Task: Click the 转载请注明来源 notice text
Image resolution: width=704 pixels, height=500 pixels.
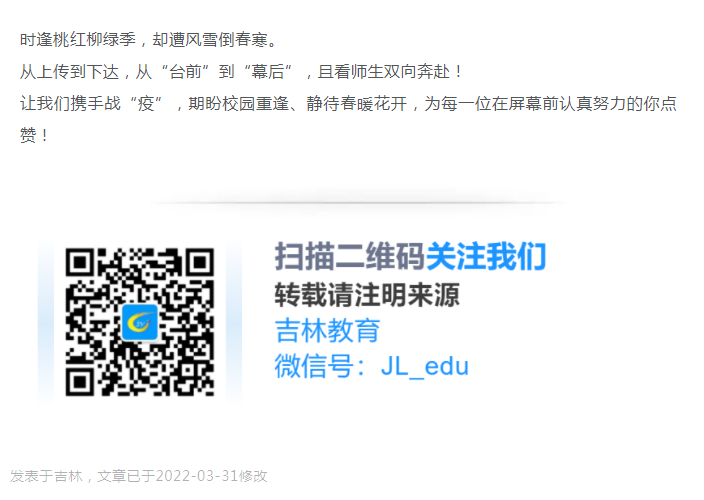Action: click(x=367, y=295)
